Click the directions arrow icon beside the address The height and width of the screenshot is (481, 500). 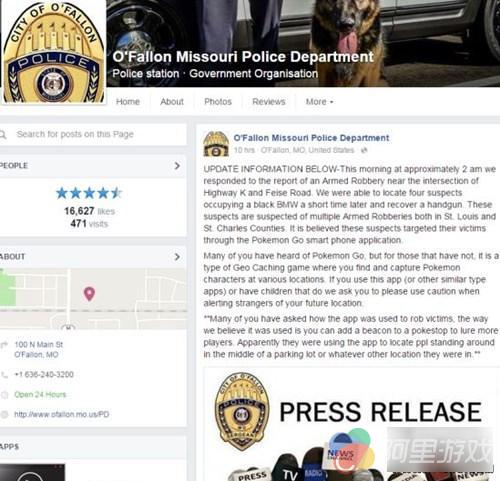[4, 345]
